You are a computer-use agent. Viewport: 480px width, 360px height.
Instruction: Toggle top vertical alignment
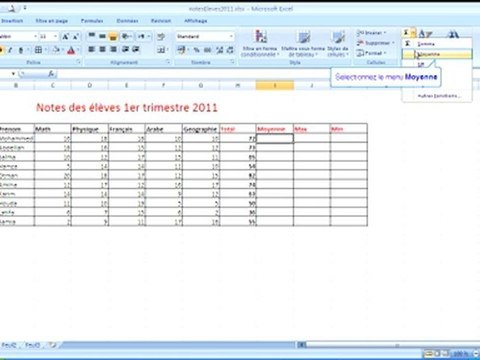(x=92, y=36)
